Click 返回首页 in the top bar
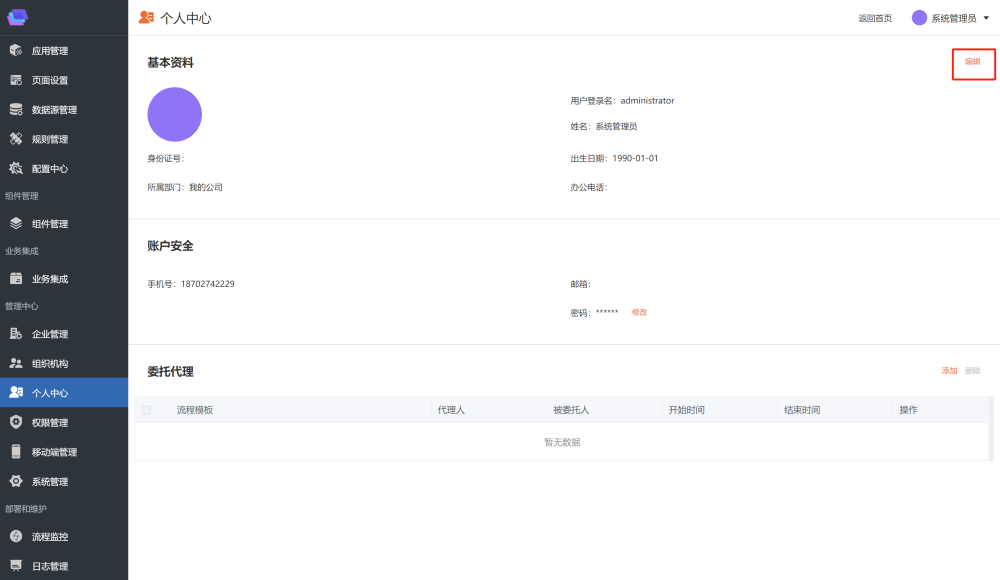1000x580 pixels. 875,18
